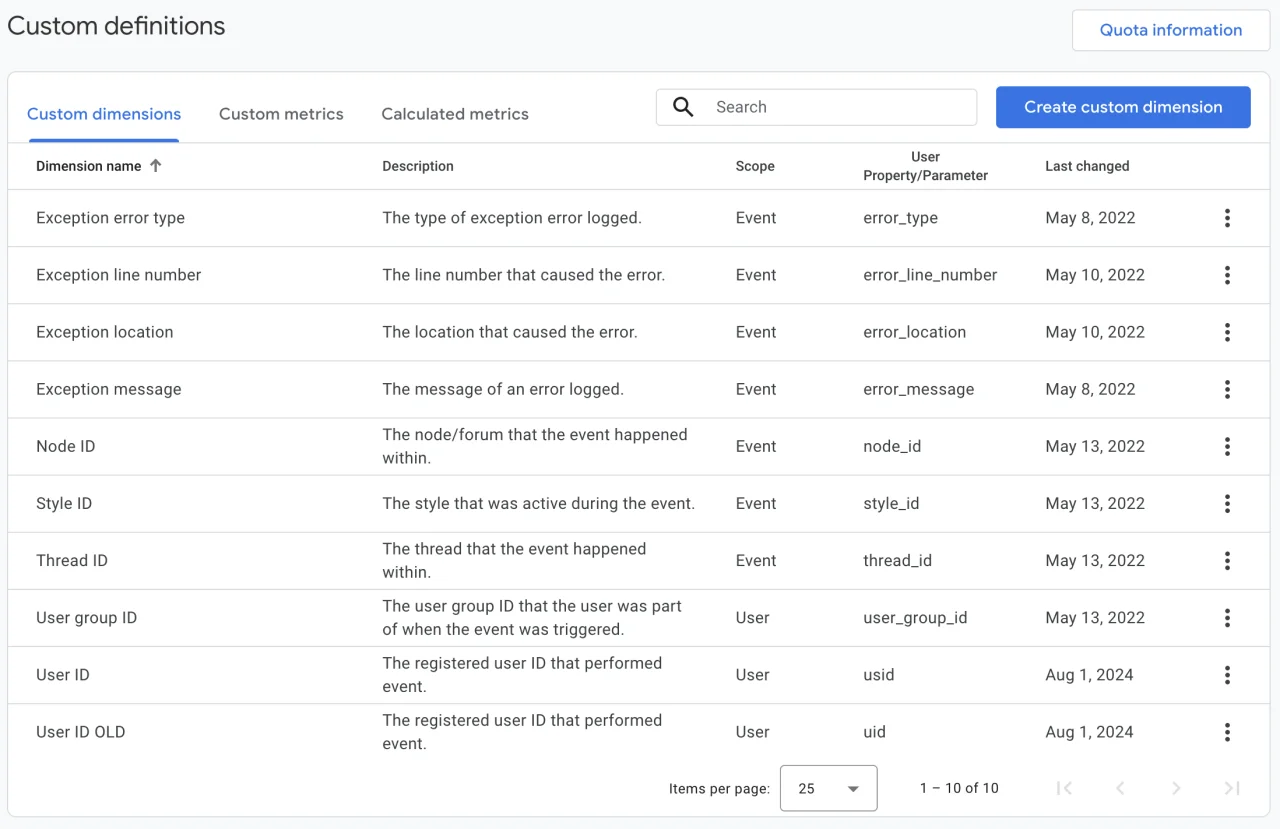Click the node_id parameter cell

892,446
